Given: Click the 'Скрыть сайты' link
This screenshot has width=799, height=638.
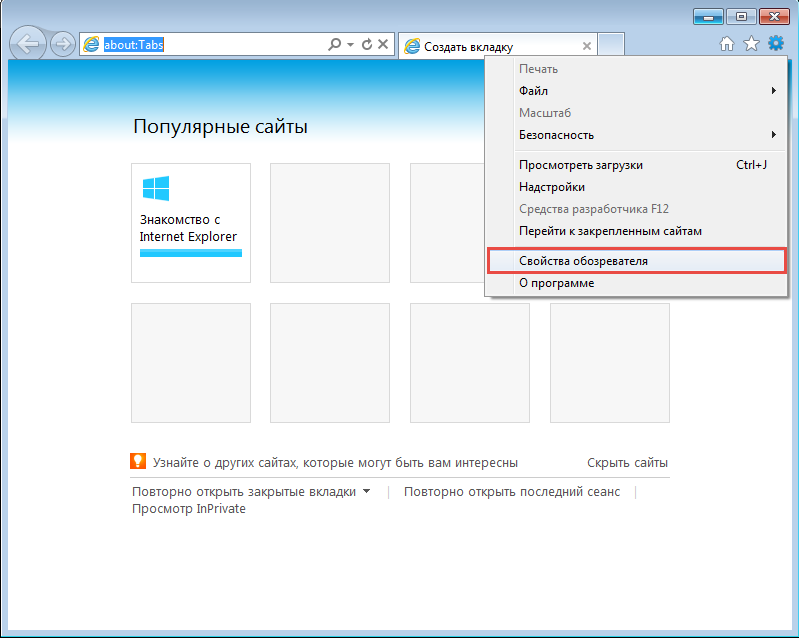Looking at the screenshot, I should [627, 463].
